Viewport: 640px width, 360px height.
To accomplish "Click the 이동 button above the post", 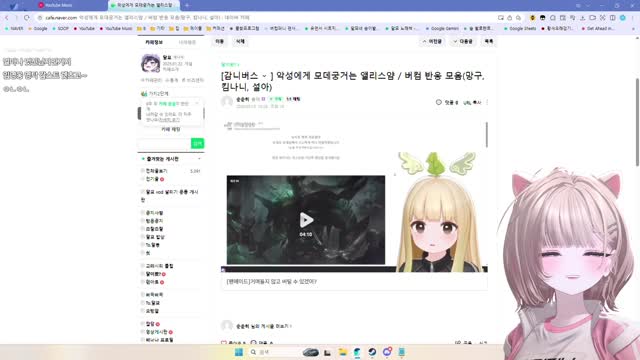I will [x=220, y=42].
